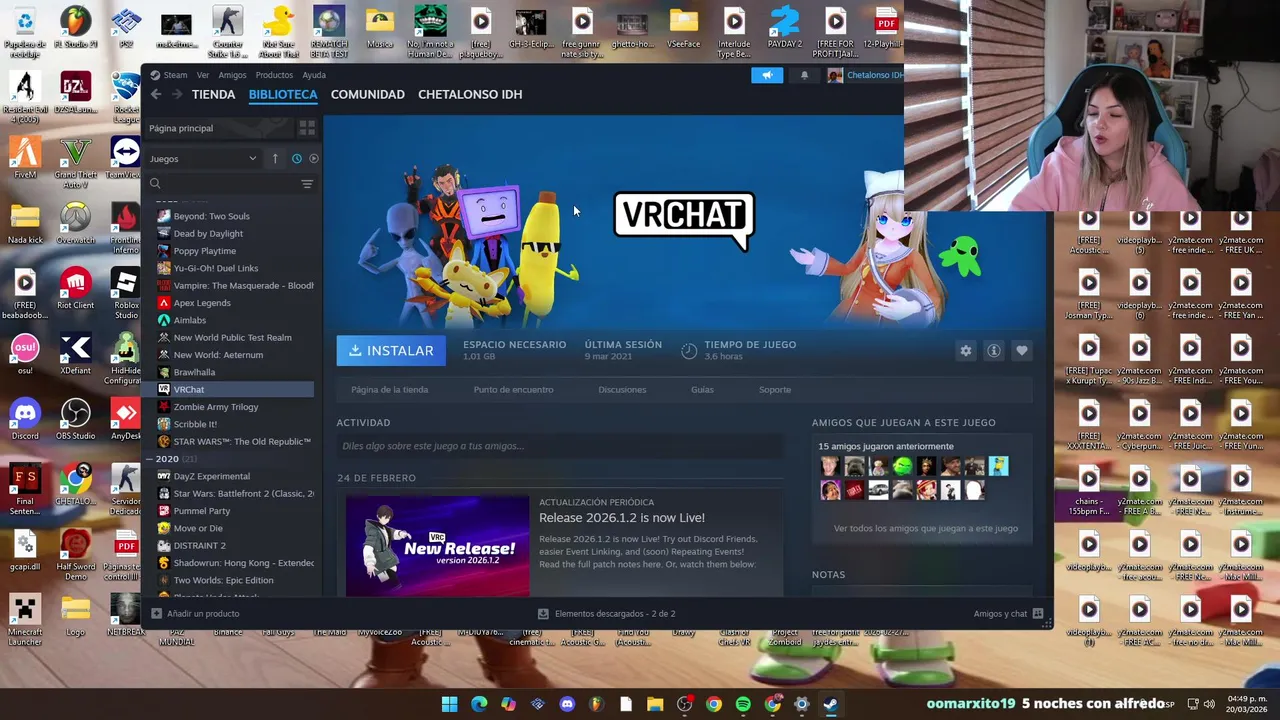Viewport: 1280px width, 720px height.
Task: Open FL Studio 21 desktop shortcut
Action: pyautogui.click(x=75, y=27)
